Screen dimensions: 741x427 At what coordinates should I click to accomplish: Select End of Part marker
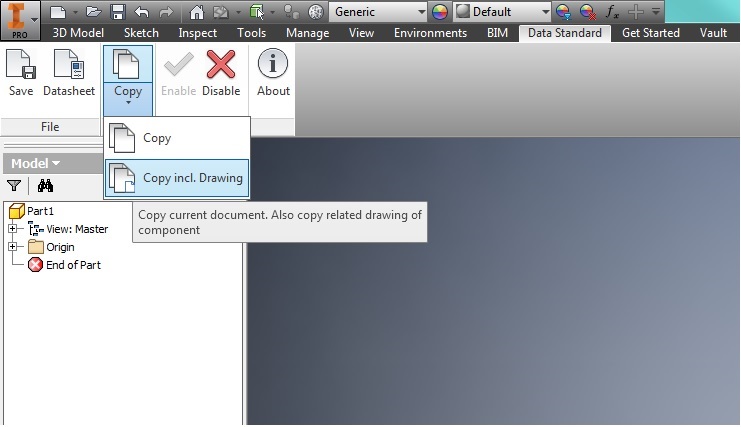tap(73, 265)
